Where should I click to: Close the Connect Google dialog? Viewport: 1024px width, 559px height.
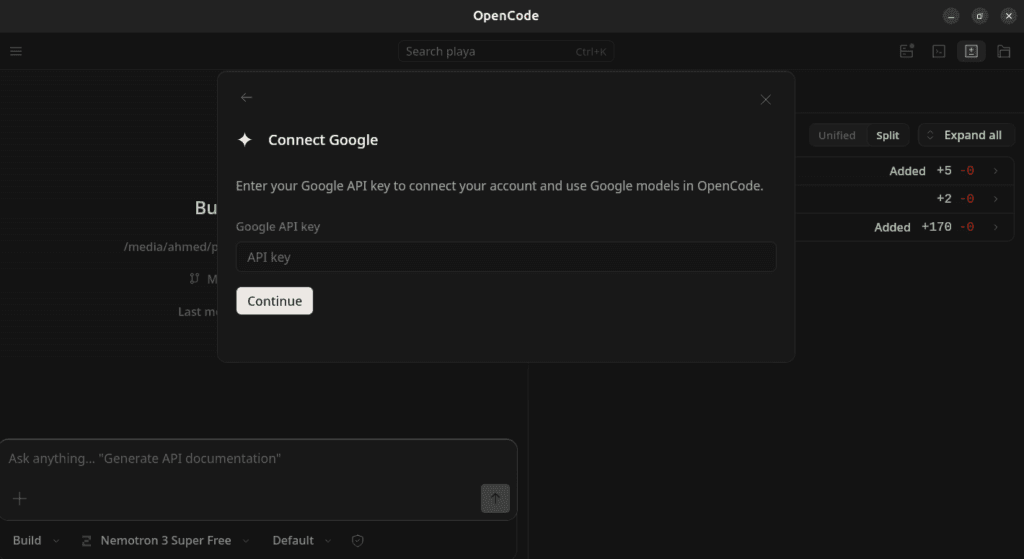(x=765, y=99)
